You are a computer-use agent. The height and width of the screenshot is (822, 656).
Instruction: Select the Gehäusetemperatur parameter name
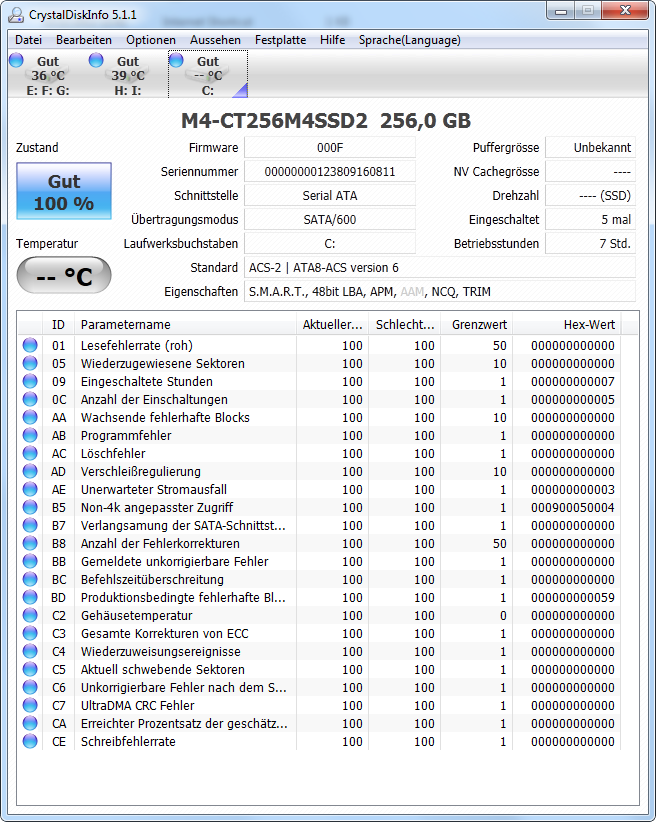tap(136, 615)
